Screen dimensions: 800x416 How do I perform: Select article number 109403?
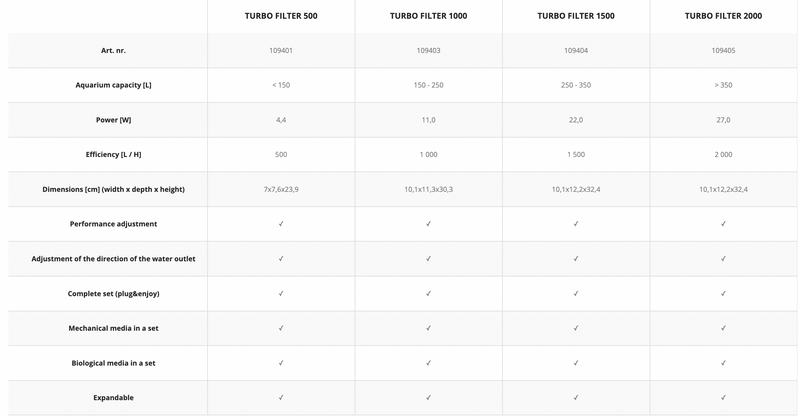point(428,50)
